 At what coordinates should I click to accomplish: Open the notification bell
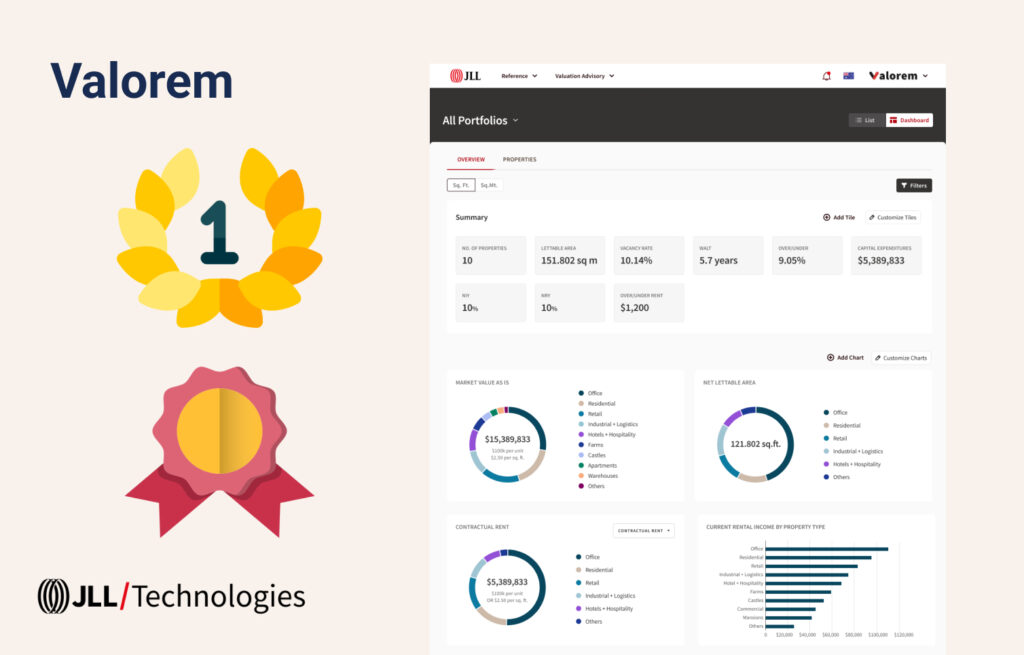pyautogui.click(x=826, y=76)
